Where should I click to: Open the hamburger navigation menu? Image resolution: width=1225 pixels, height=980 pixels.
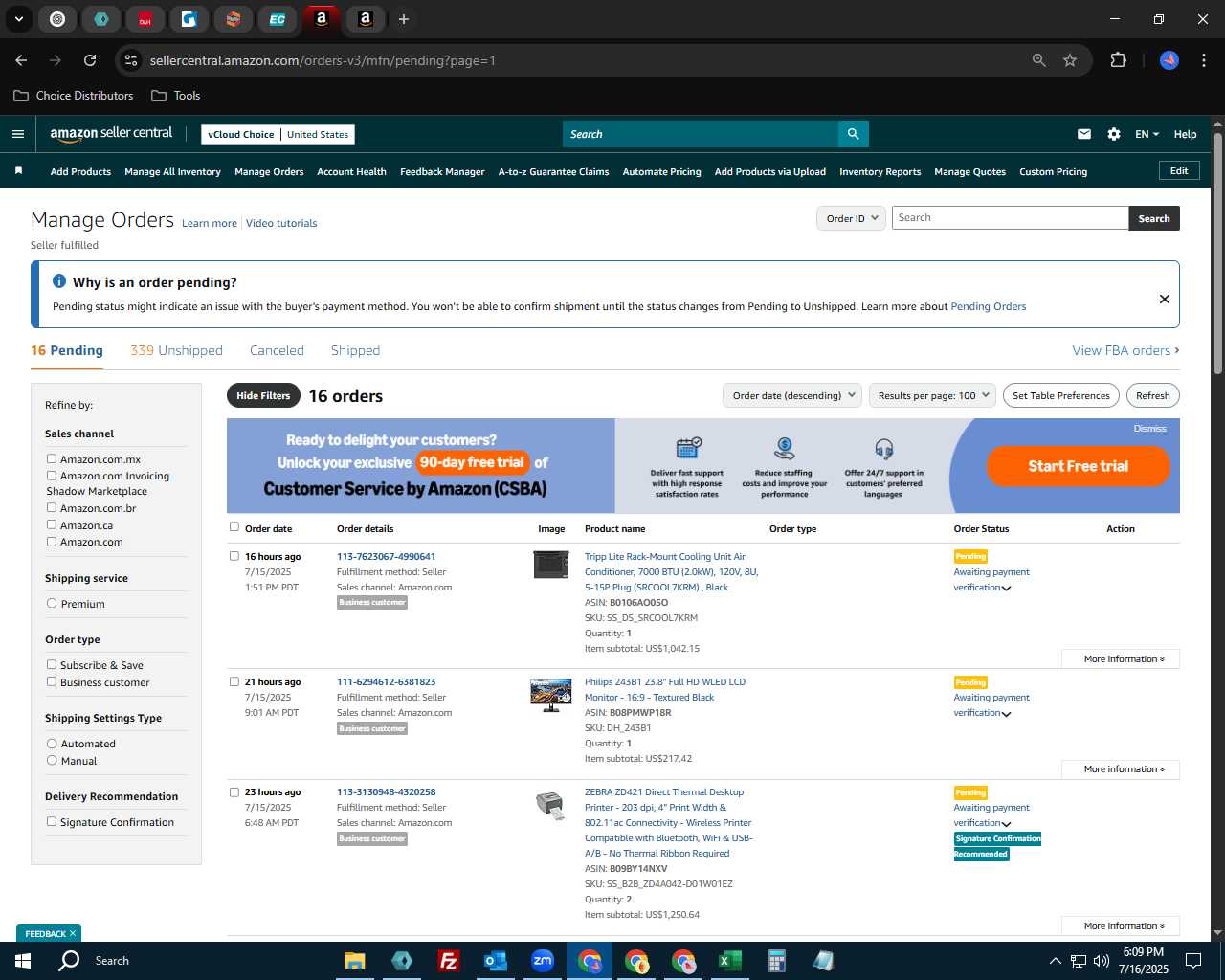pyautogui.click(x=17, y=134)
